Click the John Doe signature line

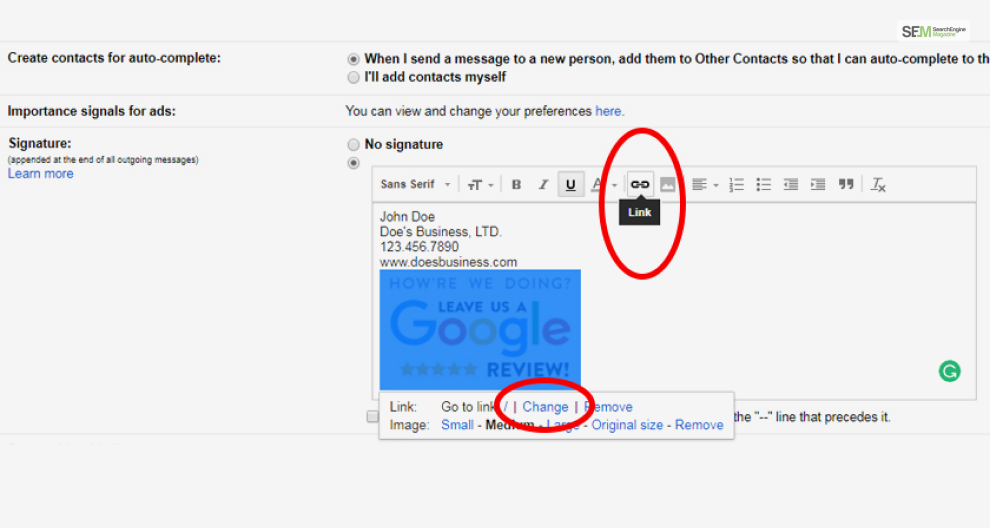pyautogui.click(x=407, y=217)
